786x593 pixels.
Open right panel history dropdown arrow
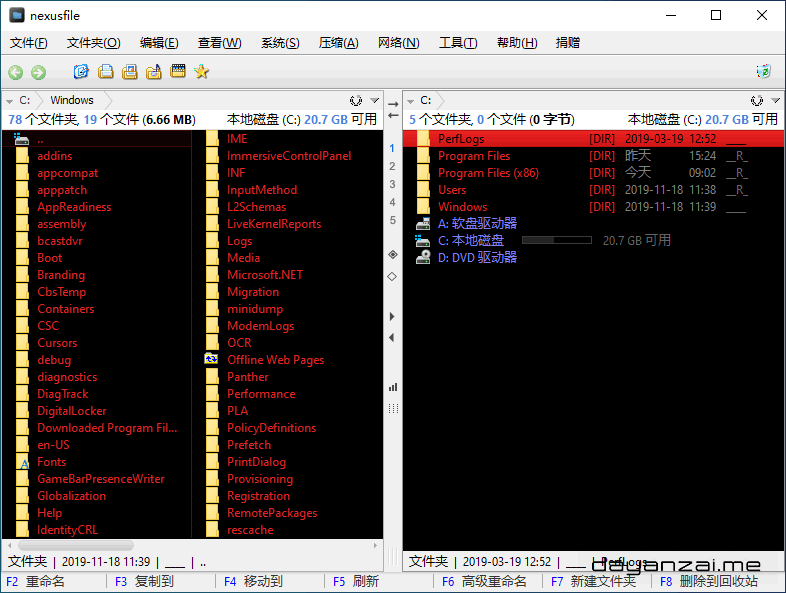tap(775, 101)
